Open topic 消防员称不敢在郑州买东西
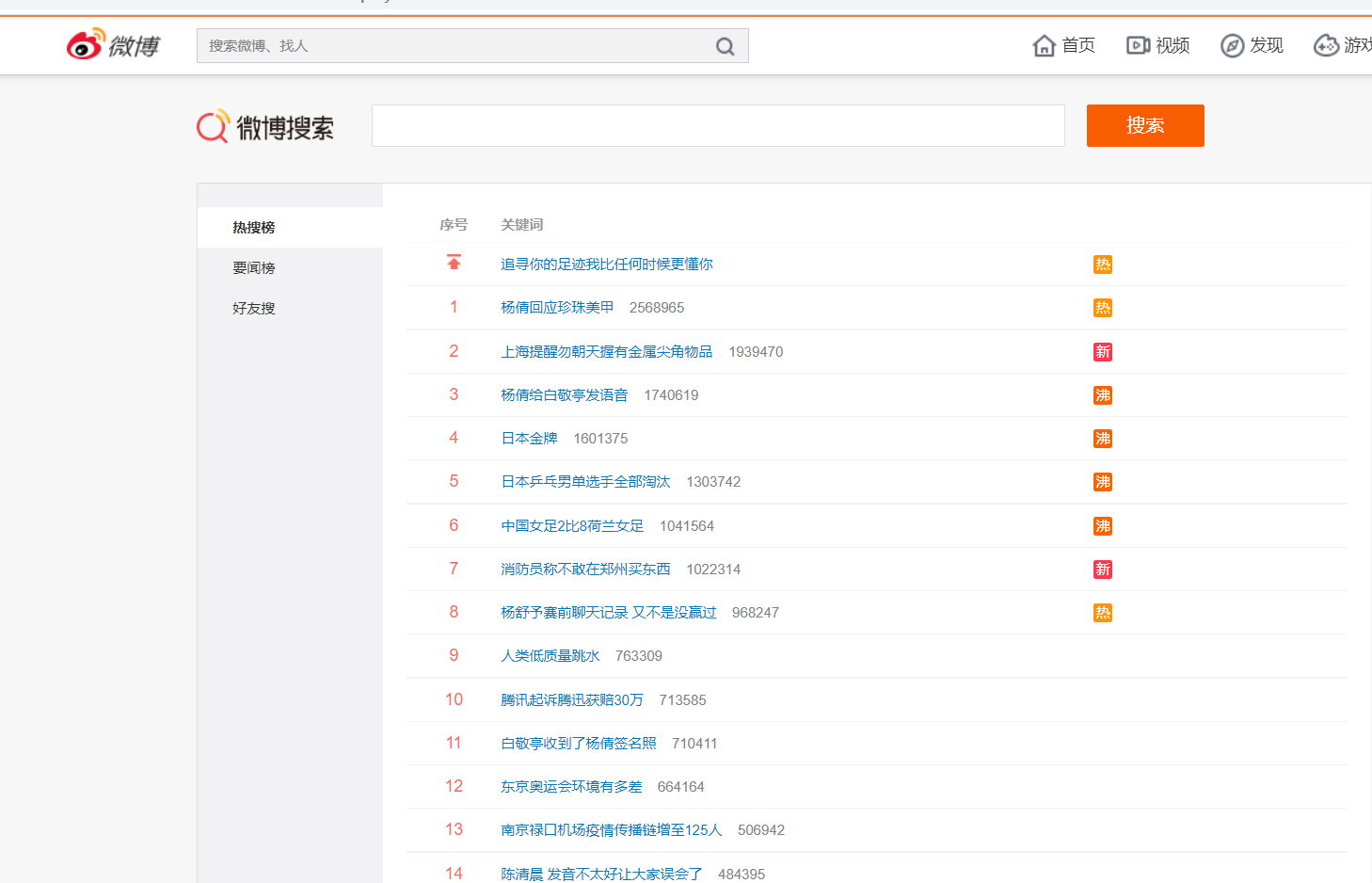Image resolution: width=1372 pixels, height=883 pixels. 585,570
